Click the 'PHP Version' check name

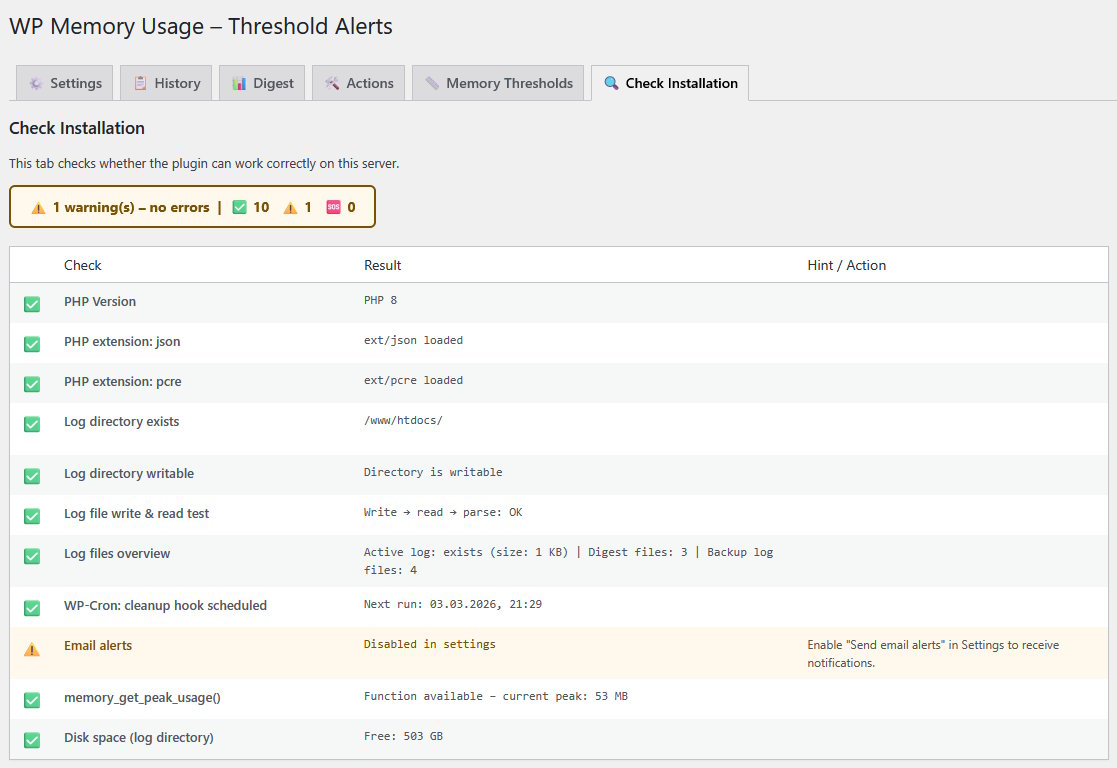pyautogui.click(x=100, y=301)
